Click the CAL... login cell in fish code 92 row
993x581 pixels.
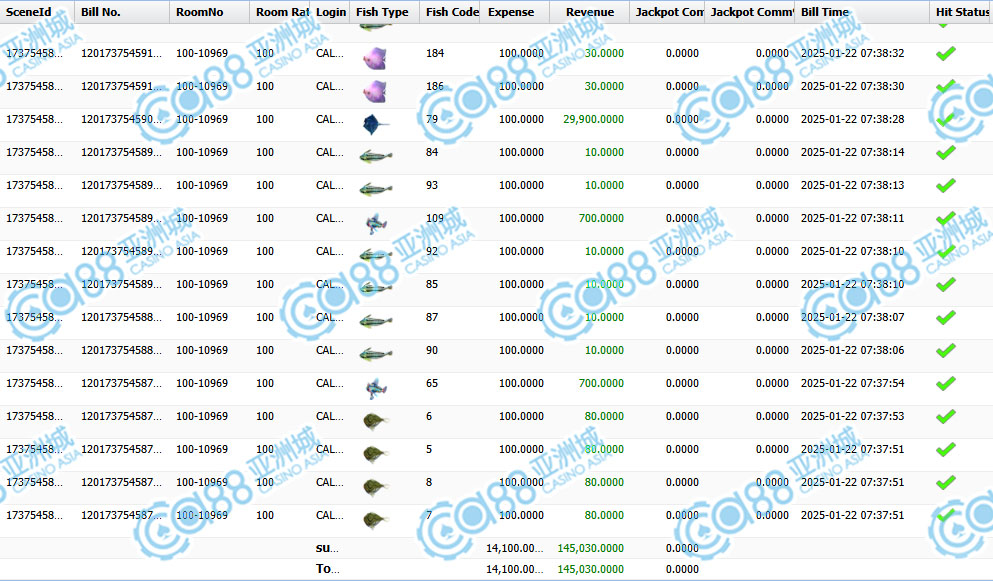coord(330,251)
